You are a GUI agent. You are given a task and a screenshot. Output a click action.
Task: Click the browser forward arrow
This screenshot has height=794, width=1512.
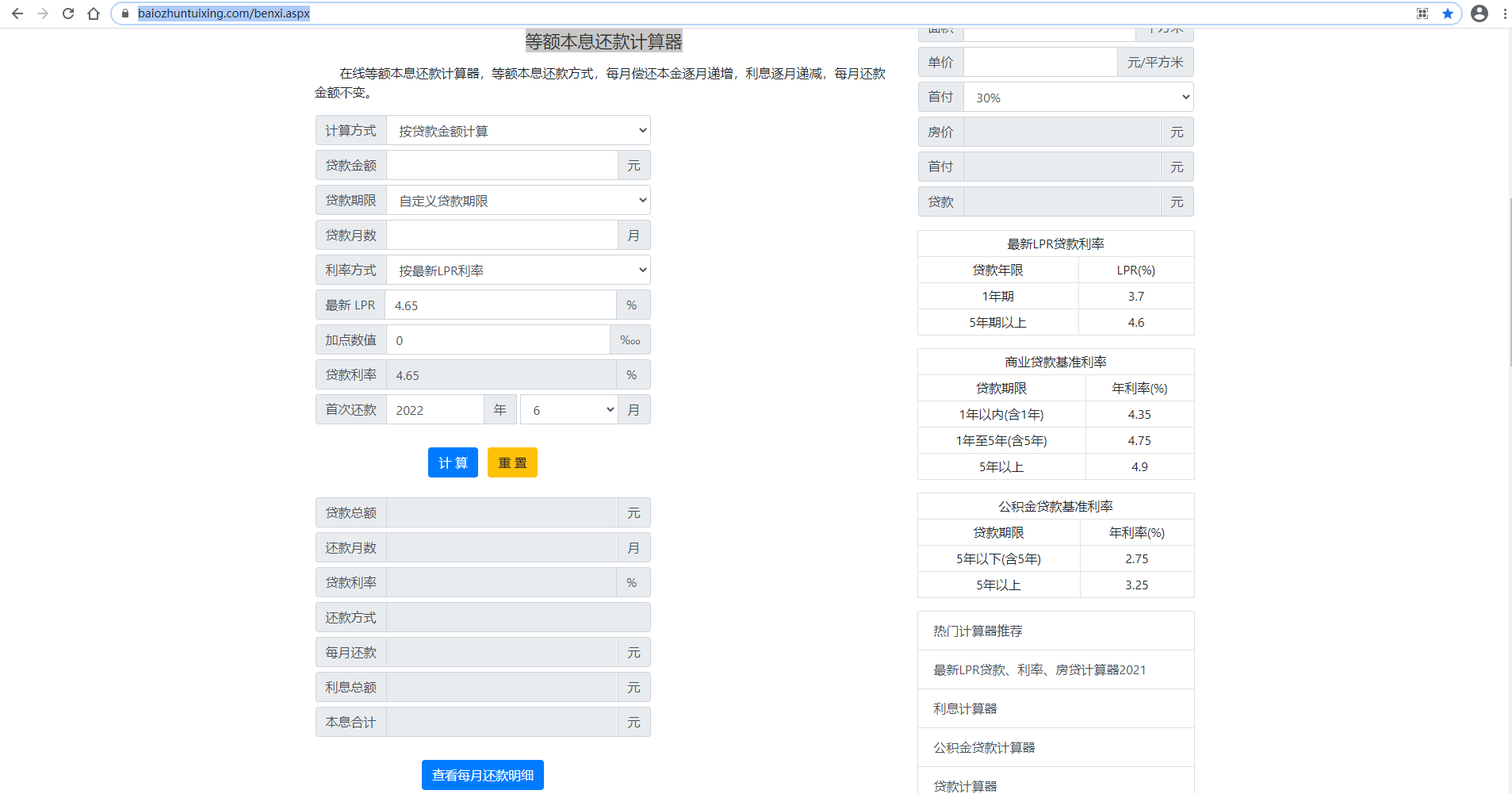coord(43,13)
